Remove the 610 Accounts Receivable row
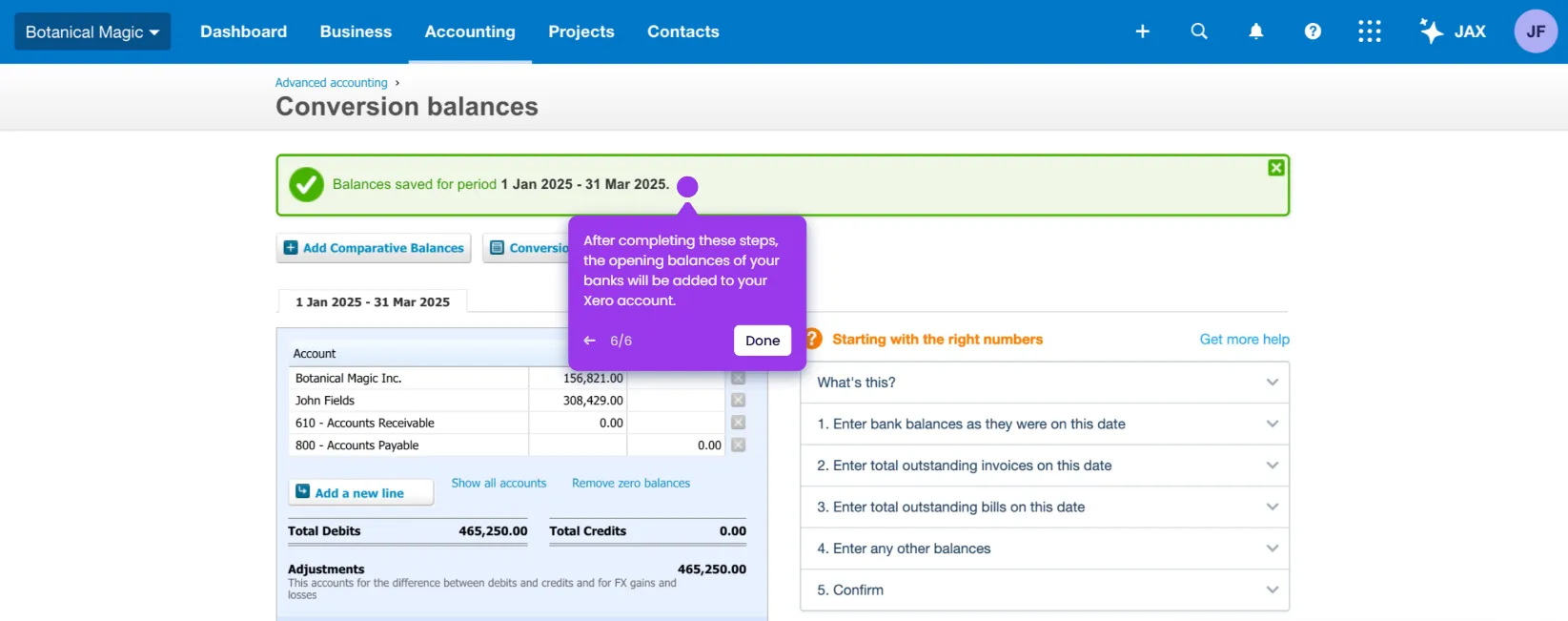The width and height of the screenshot is (1568, 621). [738, 423]
